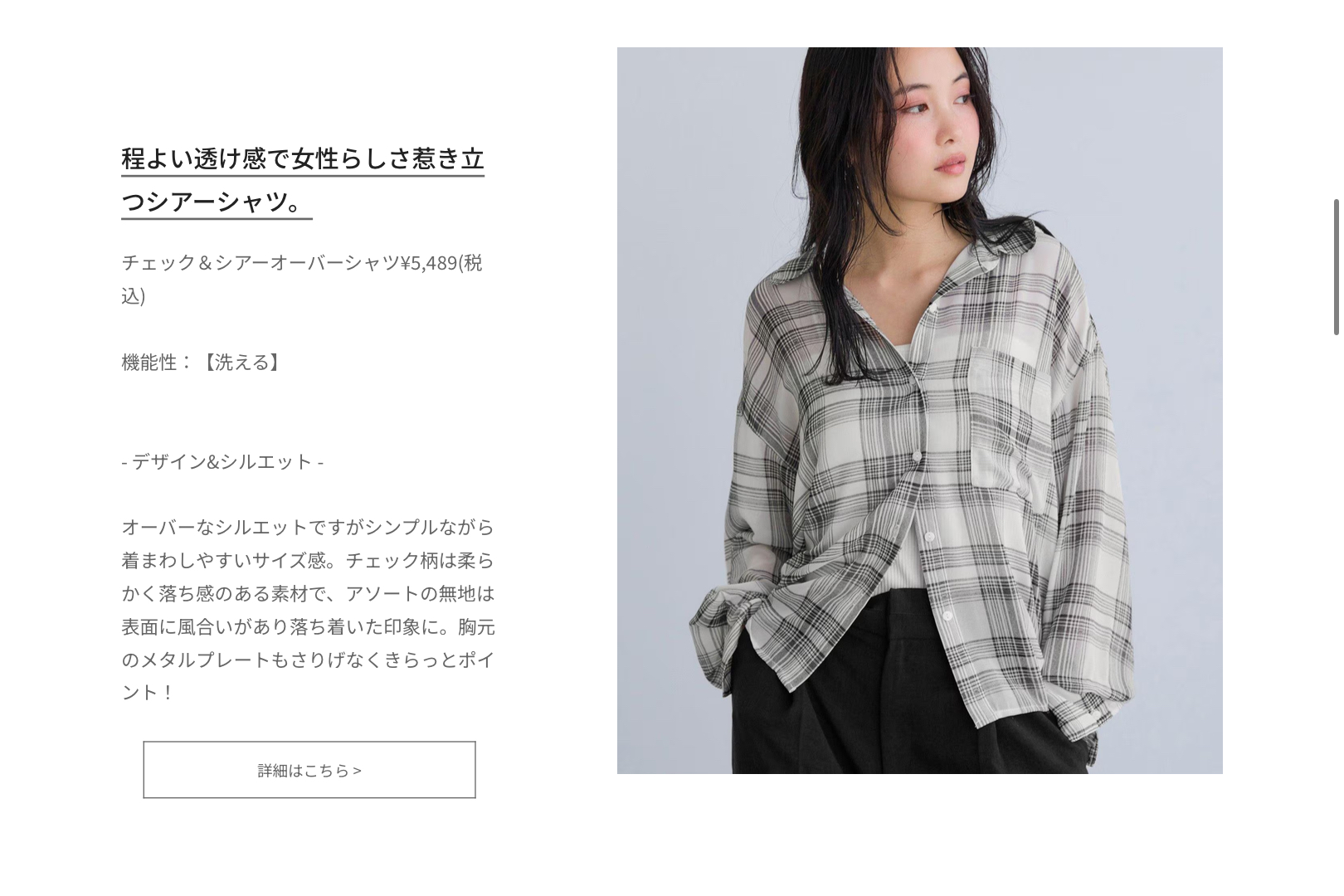1344x896 pixels.
Task: Open the 詳細はこちら details button
Action: tap(309, 770)
